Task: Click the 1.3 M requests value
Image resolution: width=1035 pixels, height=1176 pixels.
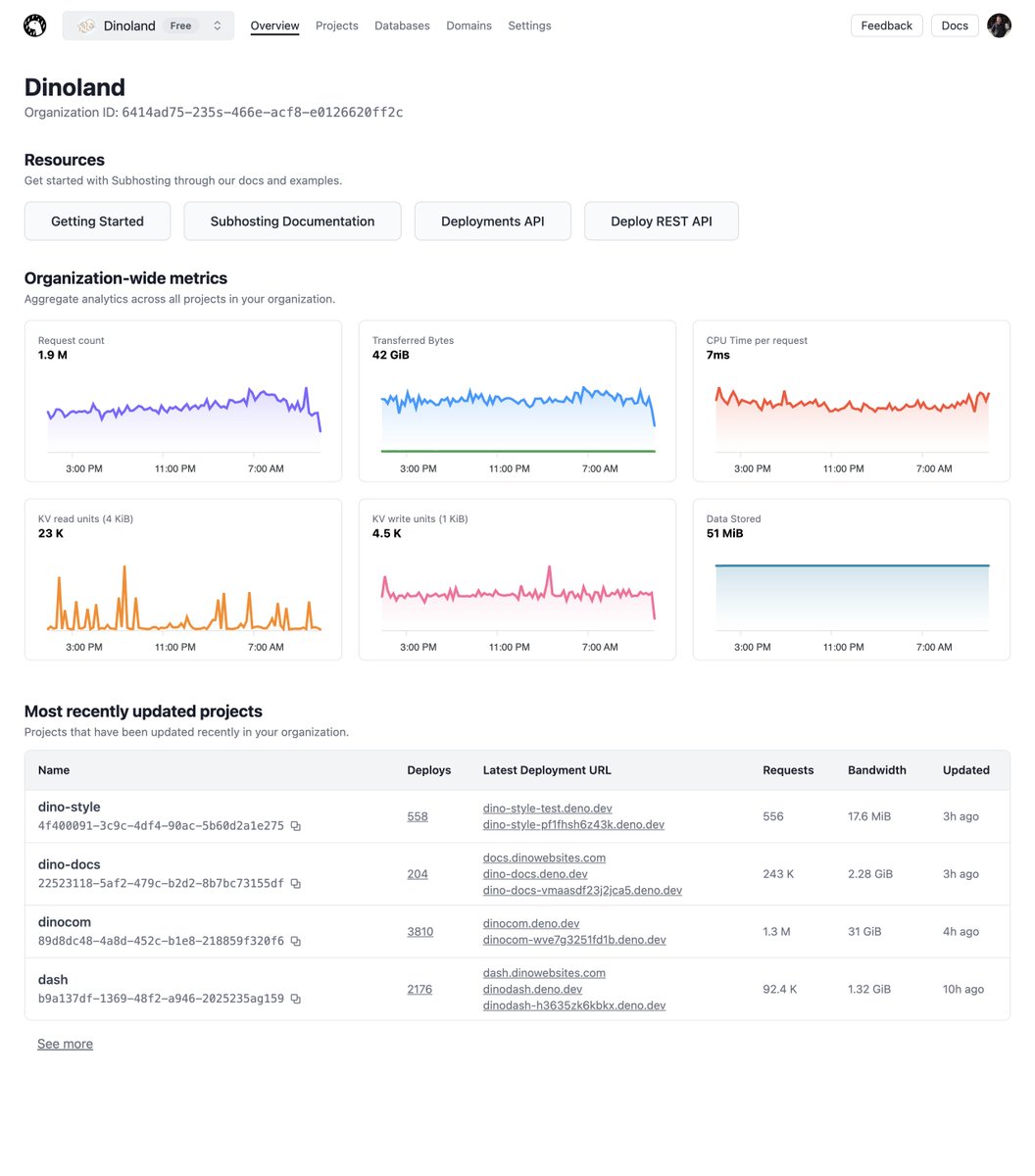Action: pos(776,932)
